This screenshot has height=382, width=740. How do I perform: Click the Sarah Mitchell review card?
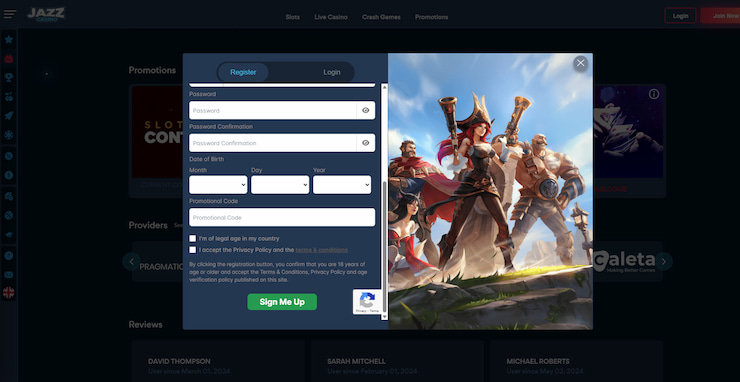(x=397, y=362)
